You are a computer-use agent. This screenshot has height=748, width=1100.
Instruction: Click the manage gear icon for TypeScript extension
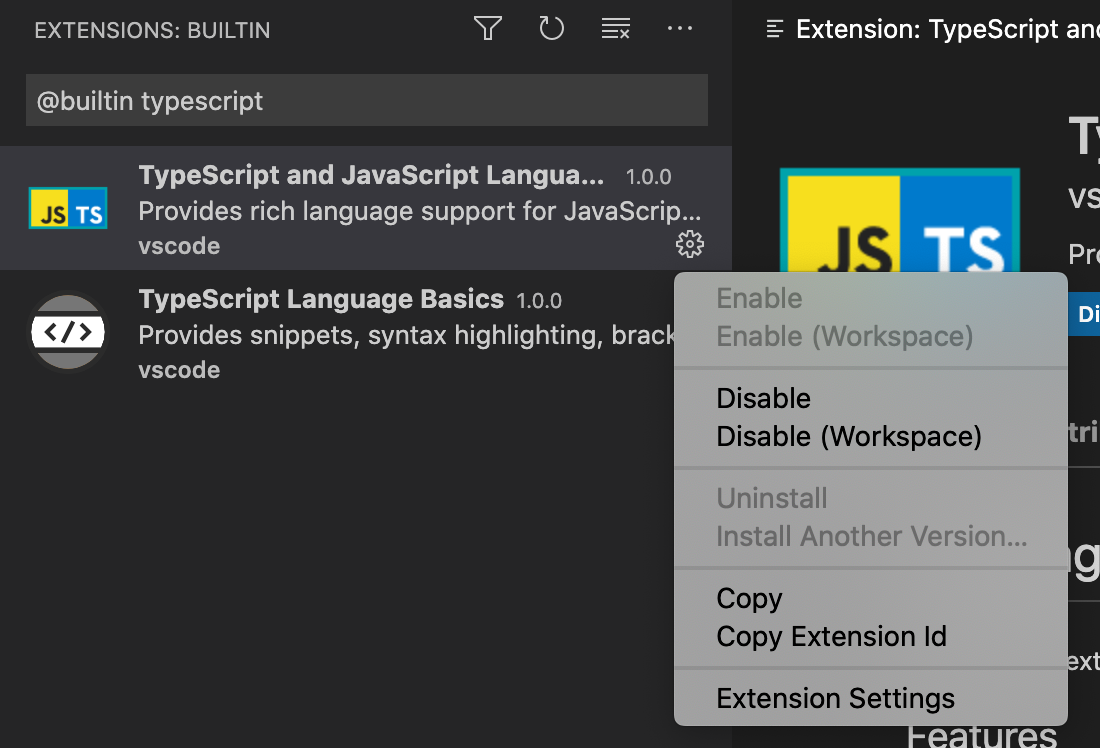tap(690, 244)
